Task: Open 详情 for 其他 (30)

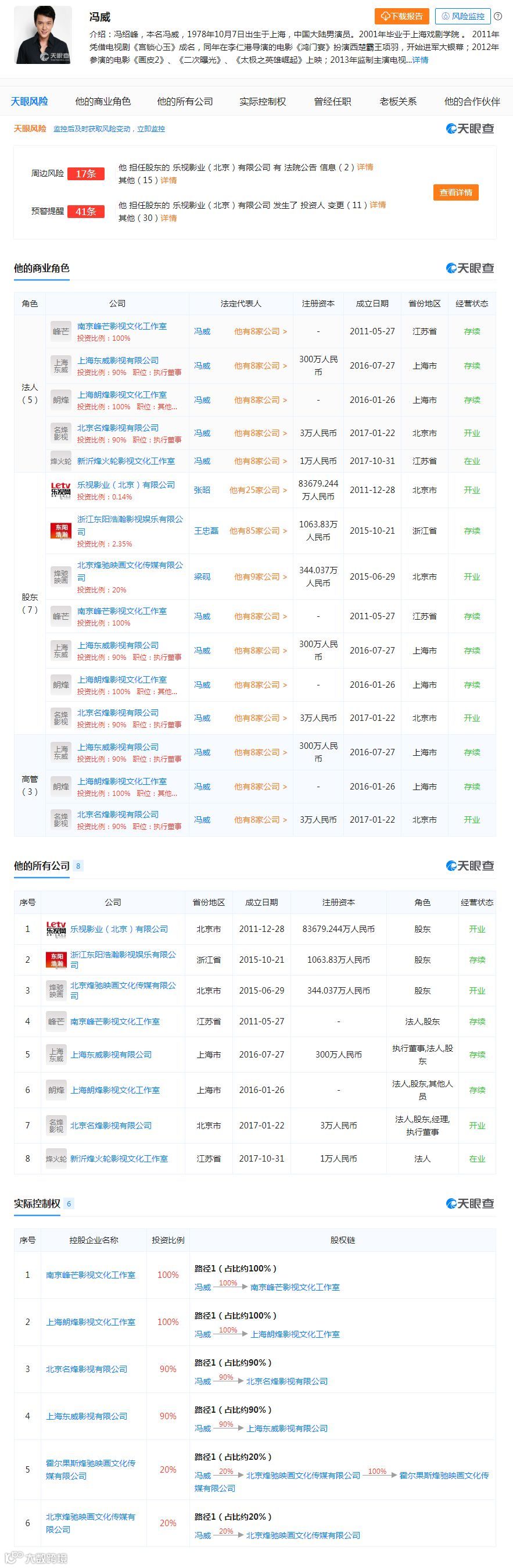Action: [168, 218]
